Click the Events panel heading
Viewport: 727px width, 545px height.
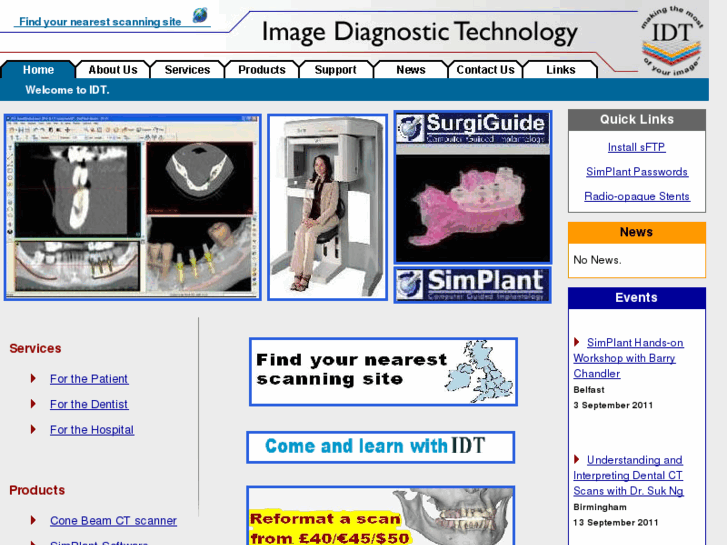click(637, 298)
